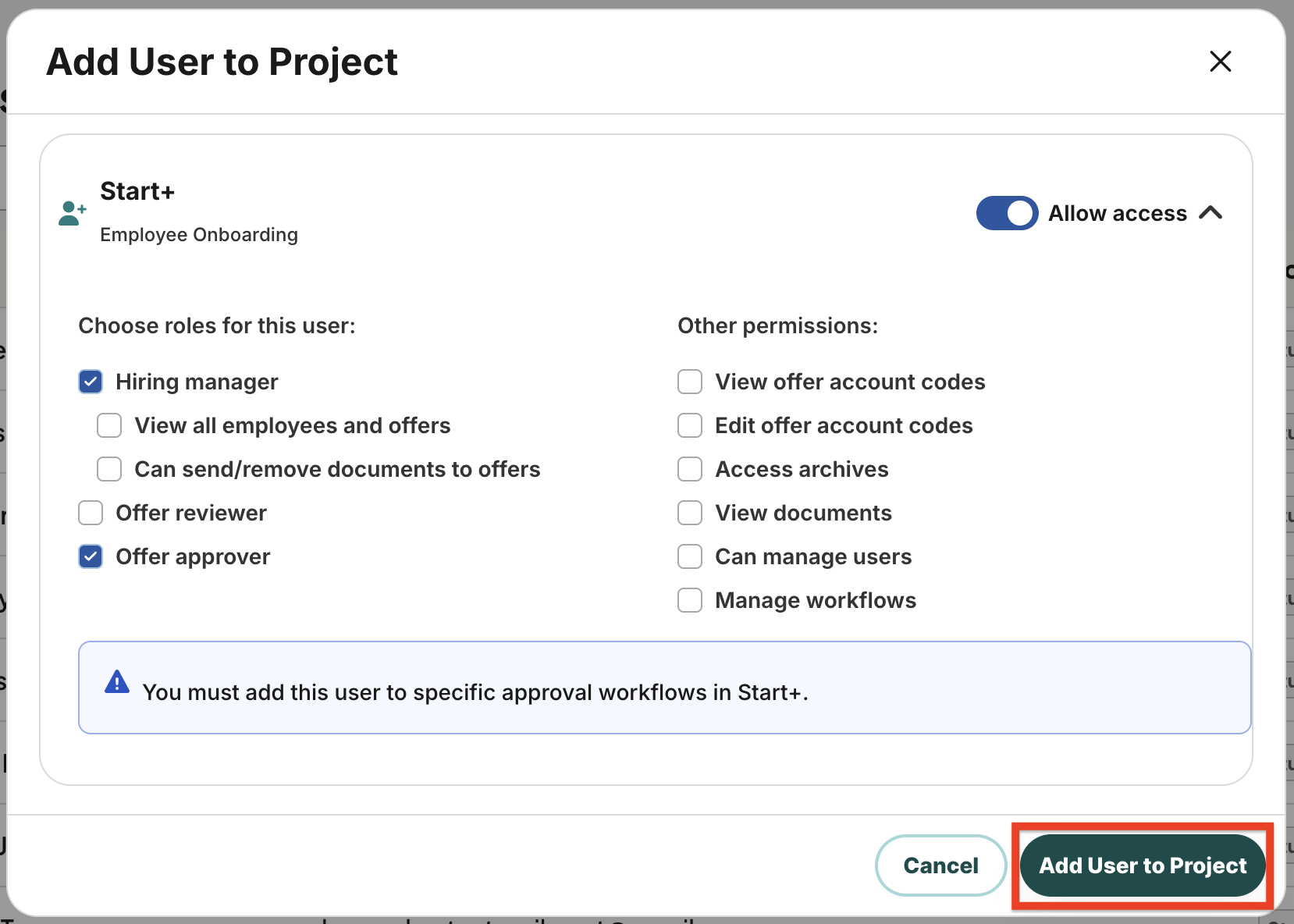The height and width of the screenshot is (924, 1294).
Task: Toggle the Allow access switch off
Action: (1007, 213)
